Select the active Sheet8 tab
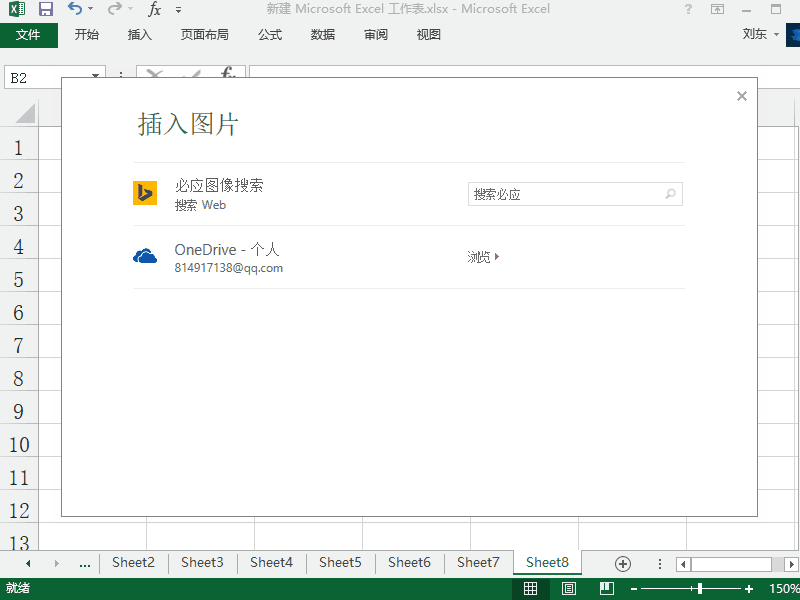This screenshot has height=600, width=800. click(x=547, y=562)
